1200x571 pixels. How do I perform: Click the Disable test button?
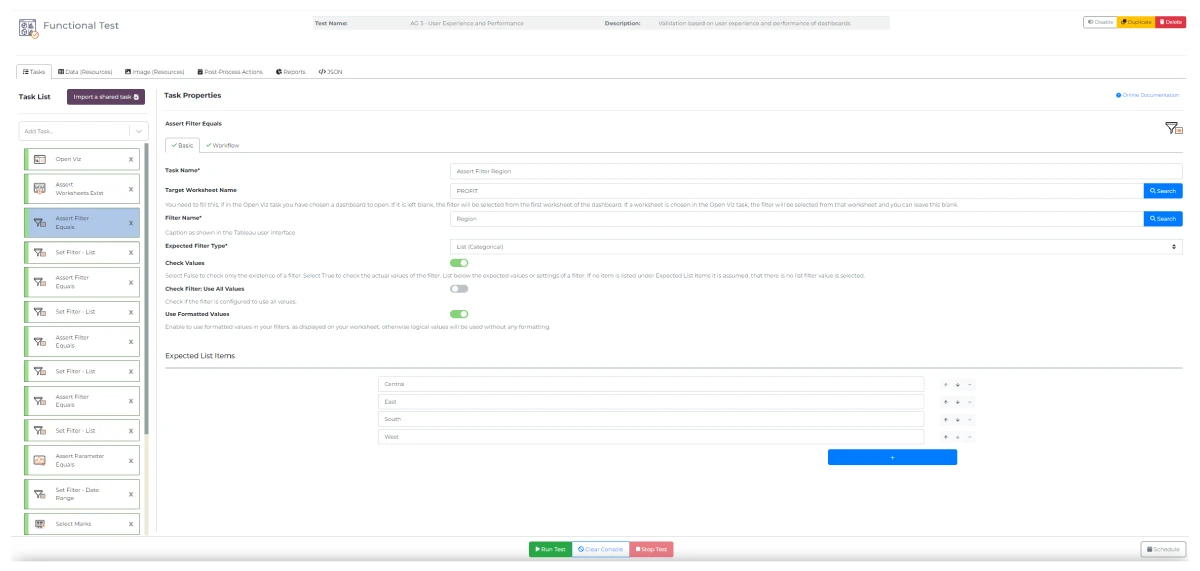pyautogui.click(x=1100, y=22)
